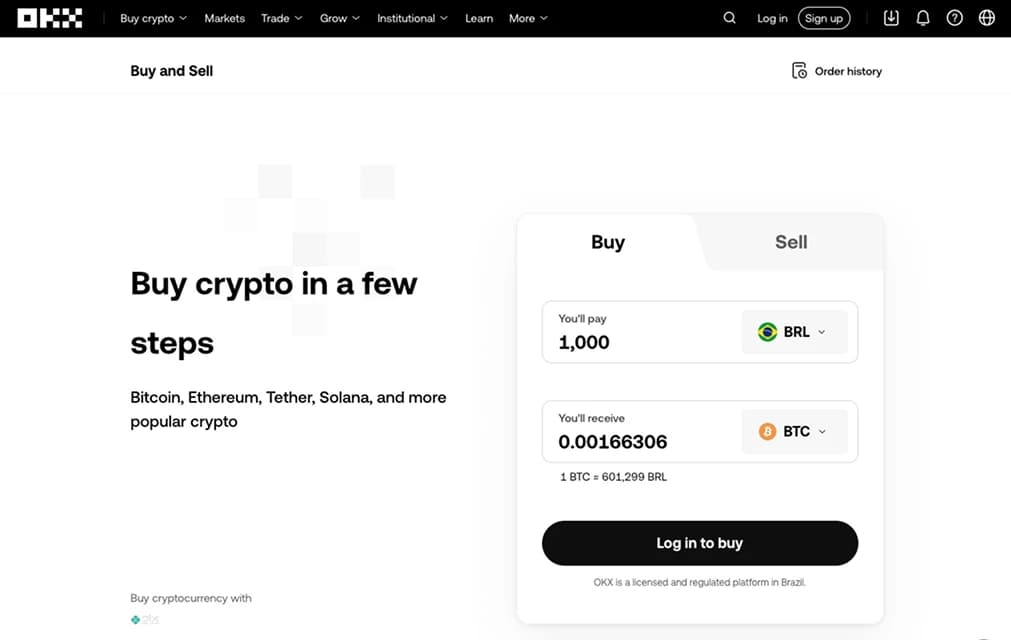This screenshot has height=640, width=1011.
Task: Click the OKX logo
Action: pyautogui.click(x=50, y=18)
